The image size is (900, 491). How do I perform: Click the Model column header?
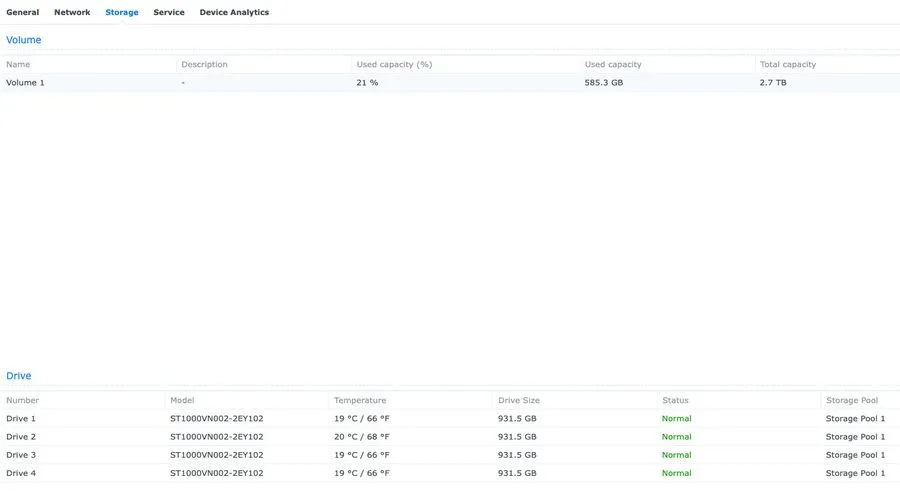(182, 400)
